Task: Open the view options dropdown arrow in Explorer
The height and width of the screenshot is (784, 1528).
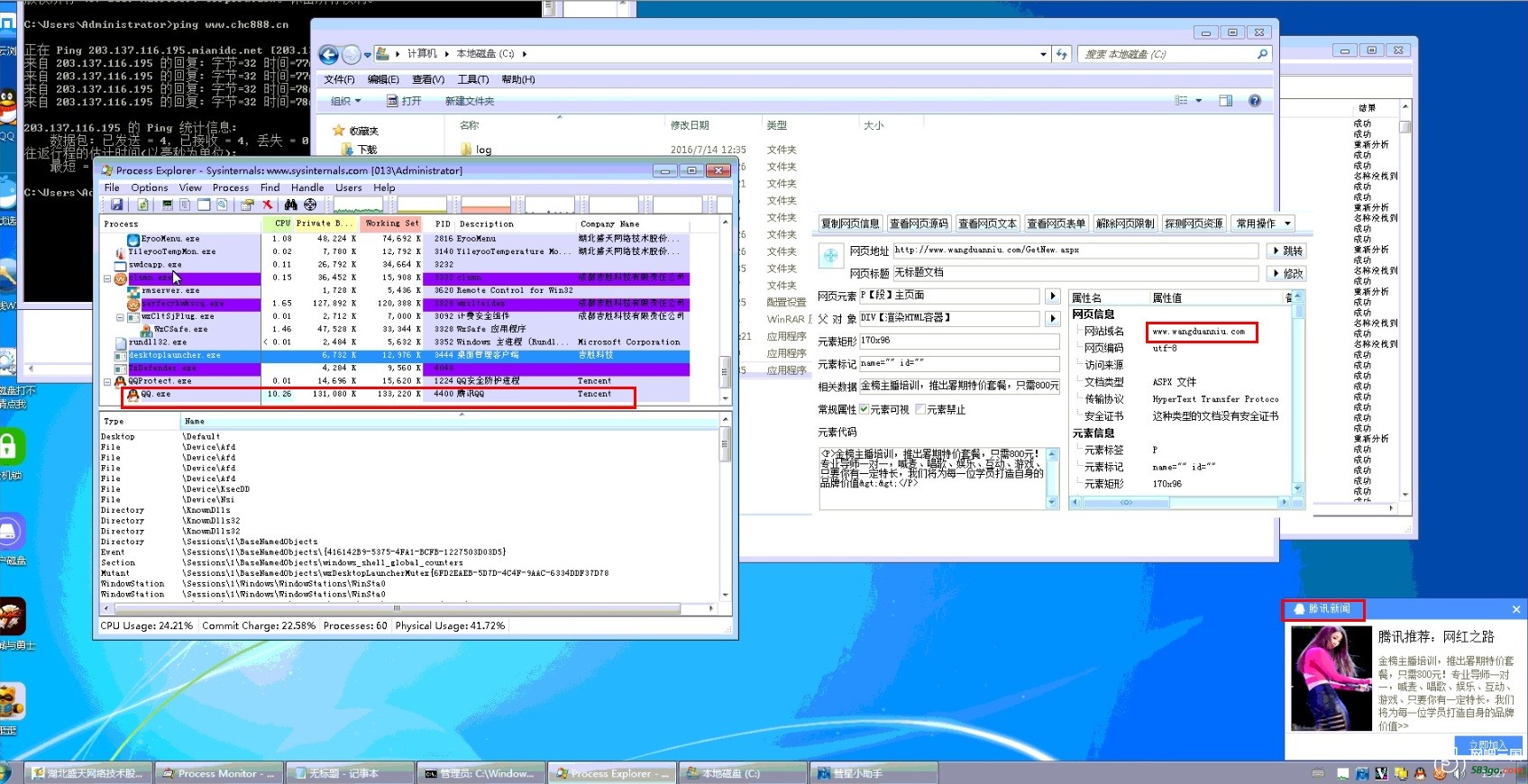Action: [x=1199, y=101]
